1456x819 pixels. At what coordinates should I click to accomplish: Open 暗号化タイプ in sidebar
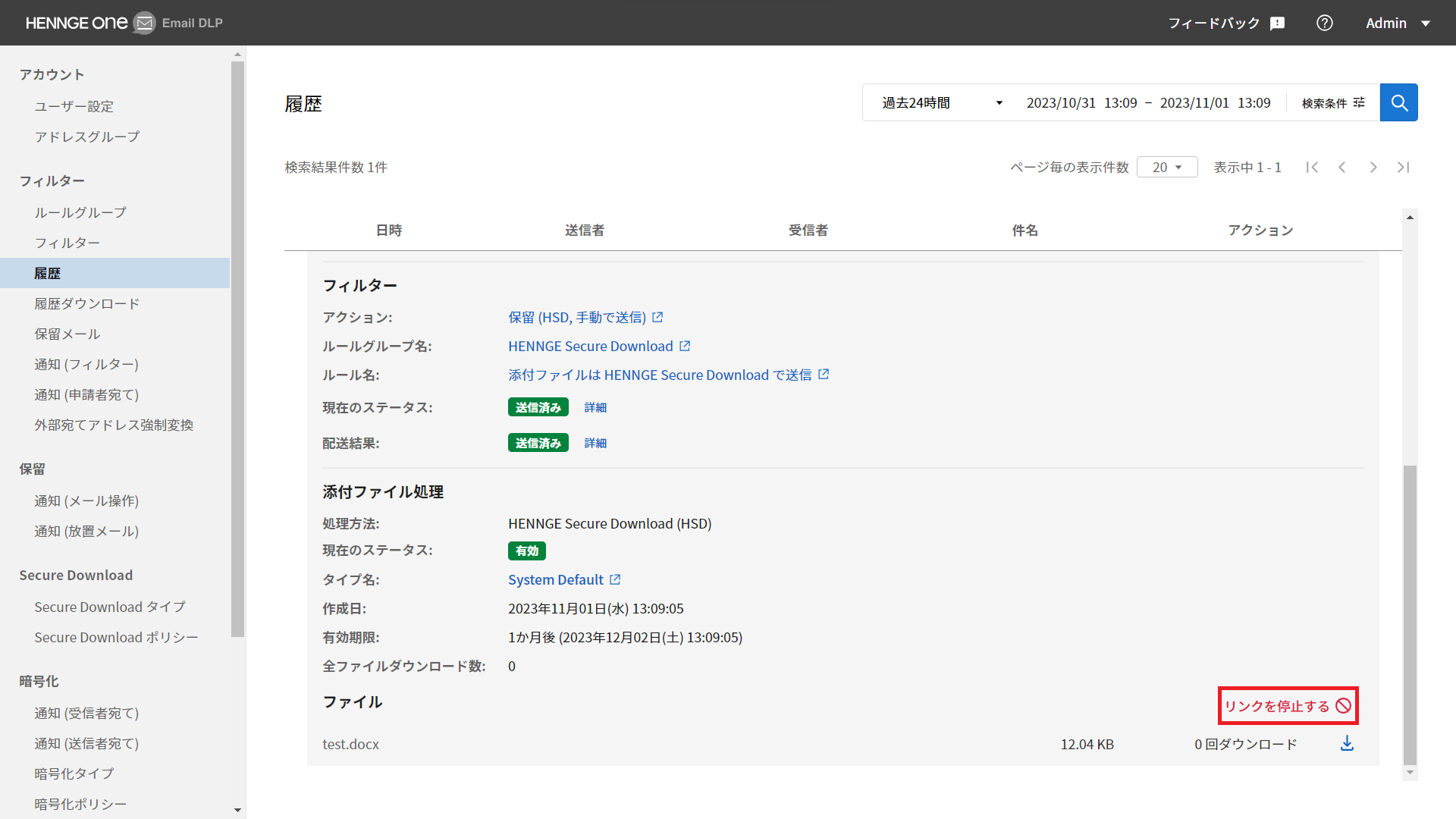74,773
